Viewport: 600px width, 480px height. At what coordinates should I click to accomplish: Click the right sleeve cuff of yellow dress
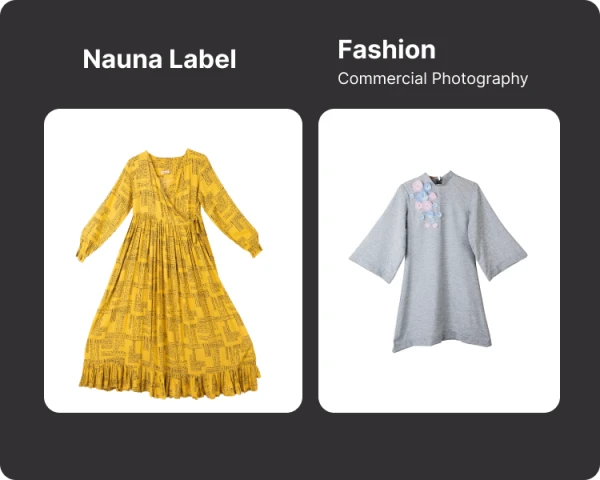click(254, 249)
